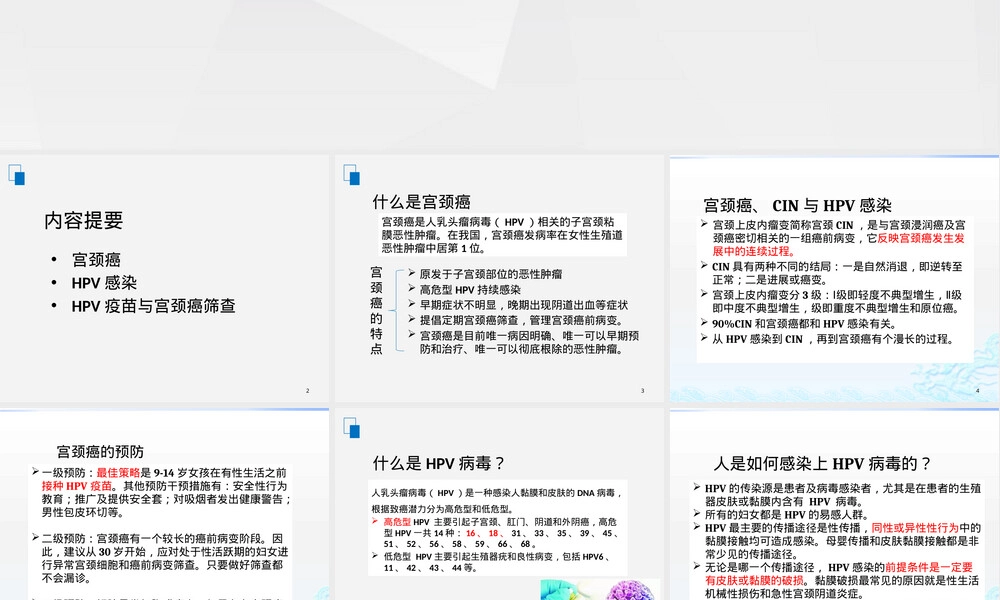The image size is (1000, 600).
Task: Click red text 接种 HPV 疫苗
Action: coord(77,486)
